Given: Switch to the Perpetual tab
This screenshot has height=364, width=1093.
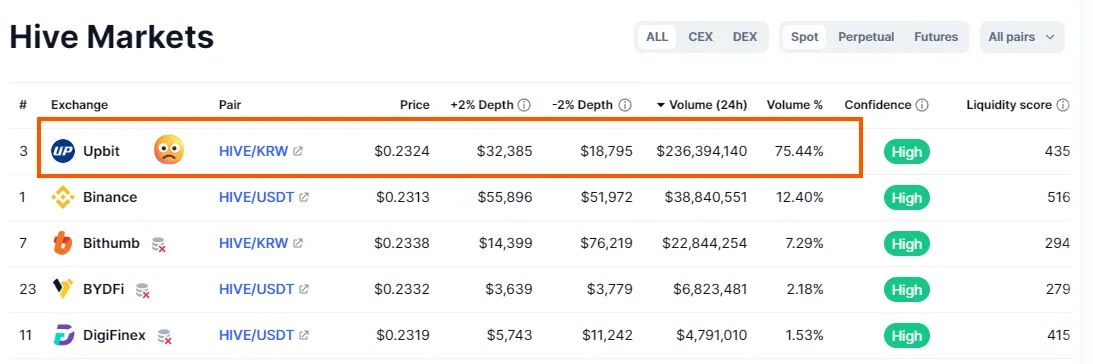Looking at the screenshot, I should coord(866,37).
